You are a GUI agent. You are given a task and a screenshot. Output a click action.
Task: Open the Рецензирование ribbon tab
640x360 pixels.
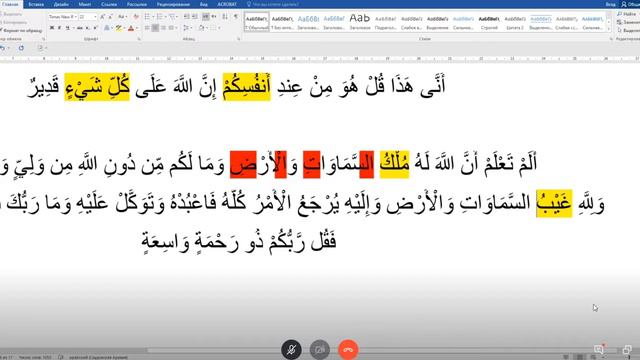click(173, 4)
